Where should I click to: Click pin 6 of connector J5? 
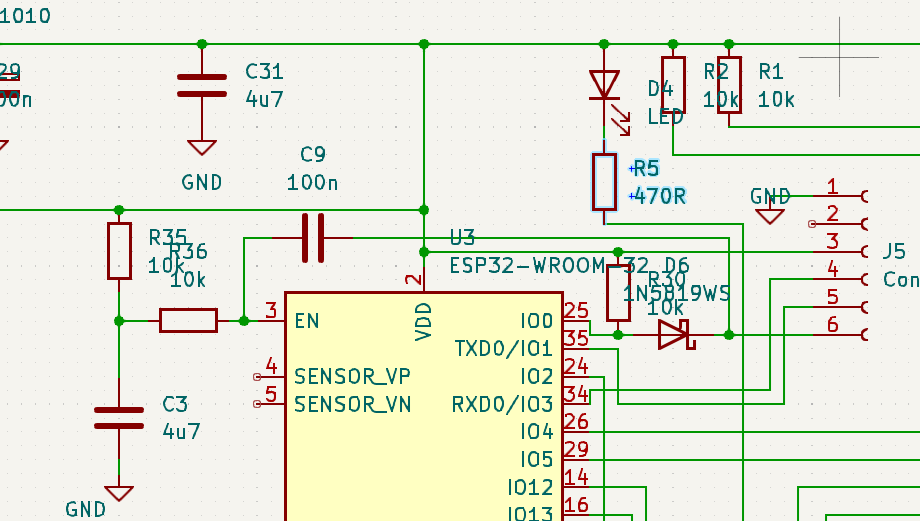[x=832, y=325]
